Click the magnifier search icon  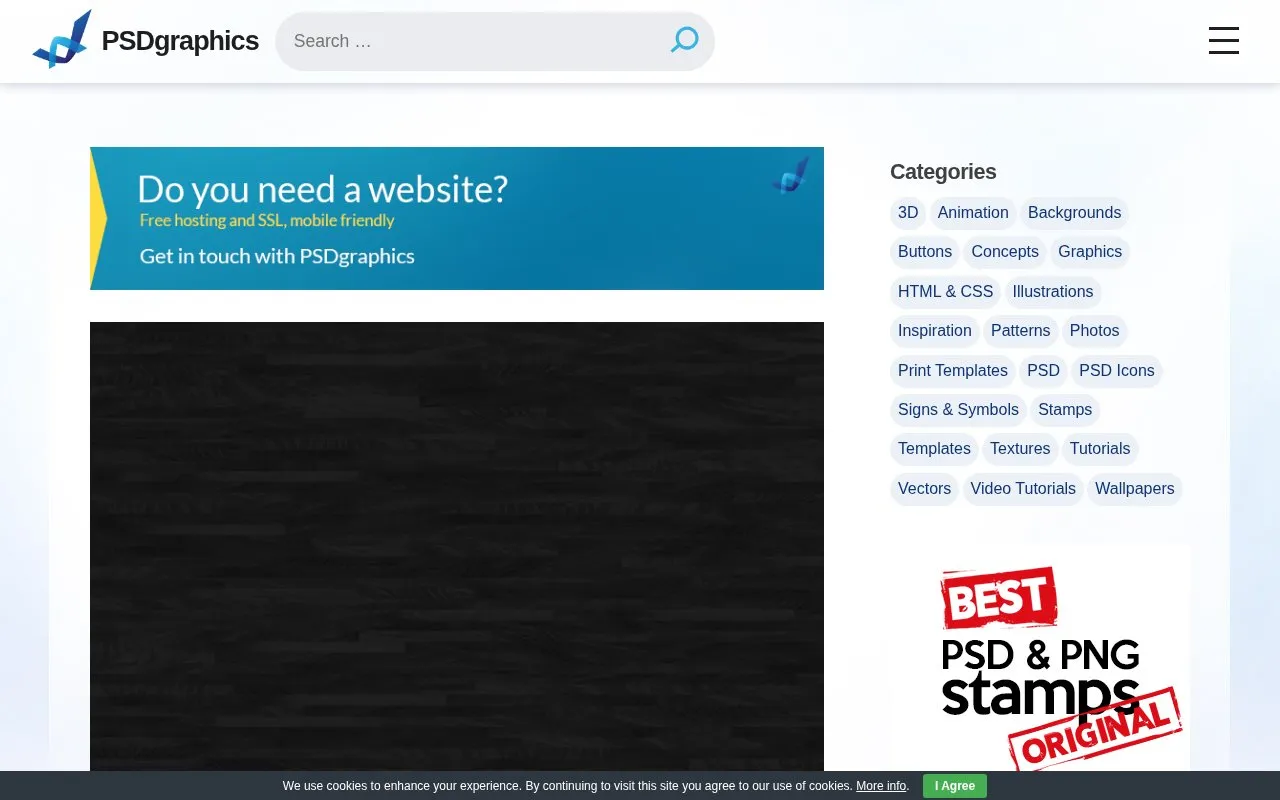click(684, 40)
